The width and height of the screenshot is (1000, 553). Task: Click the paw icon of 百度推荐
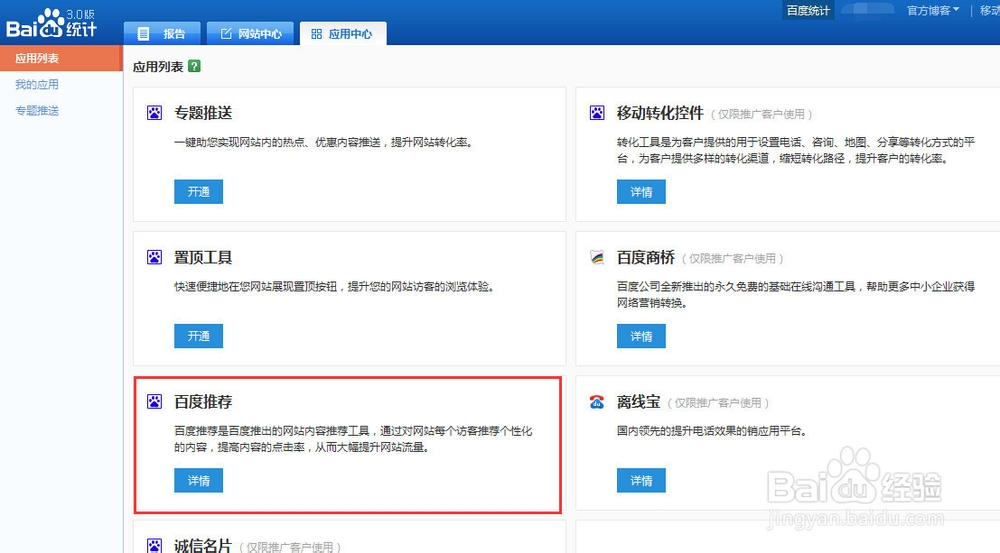(x=154, y=401)
